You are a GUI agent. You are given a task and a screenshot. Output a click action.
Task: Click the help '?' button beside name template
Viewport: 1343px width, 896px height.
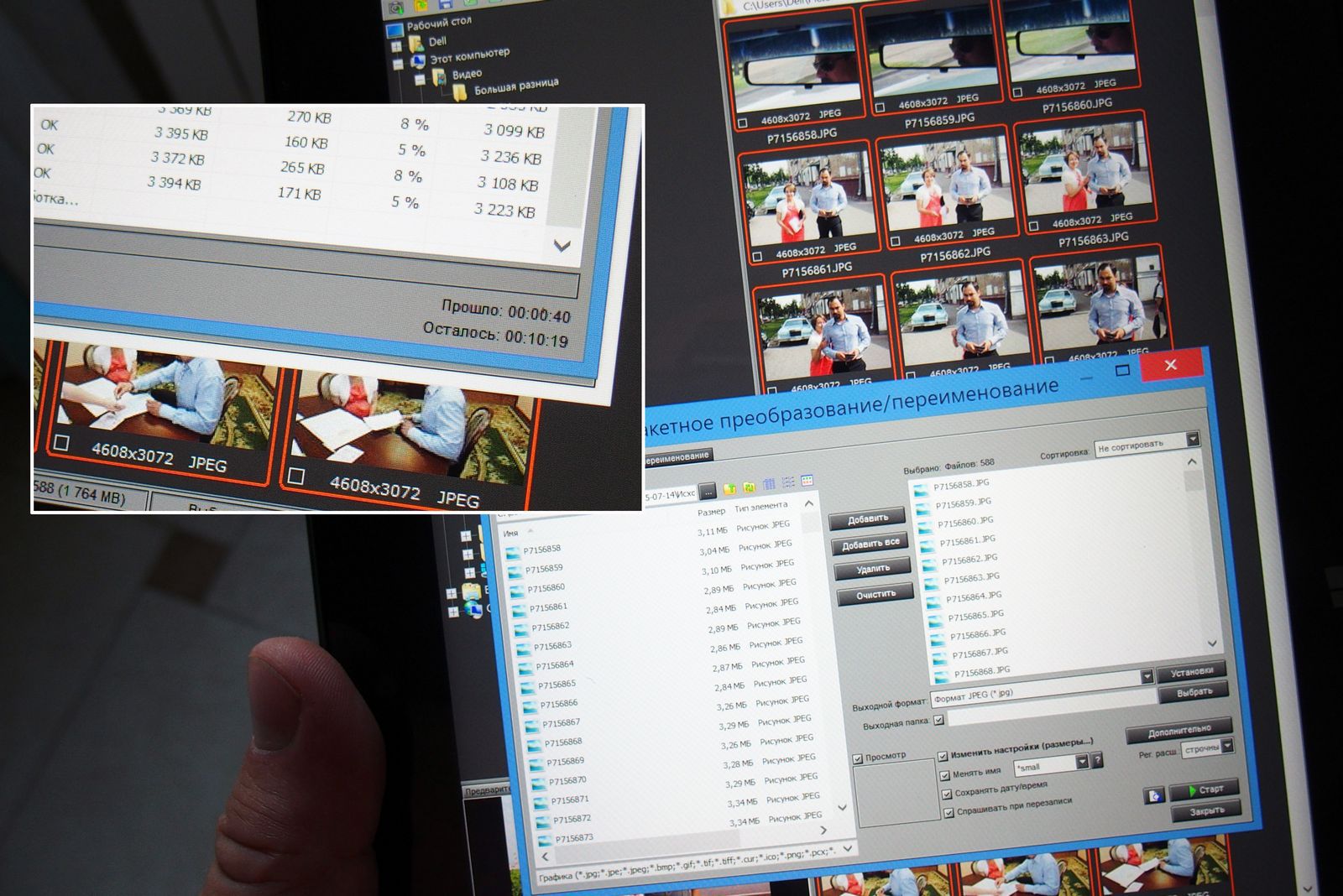[1097, 760]
